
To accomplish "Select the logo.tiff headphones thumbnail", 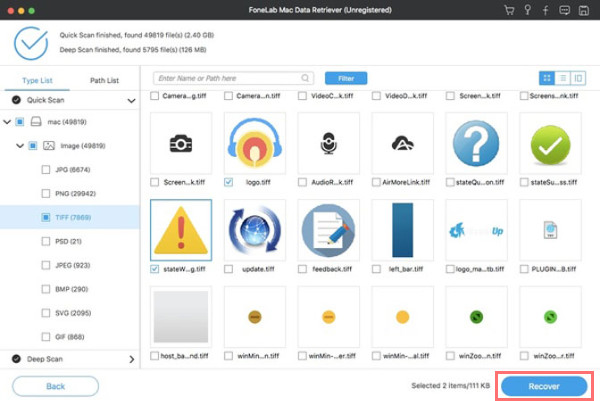I will (x=255, y=143).
